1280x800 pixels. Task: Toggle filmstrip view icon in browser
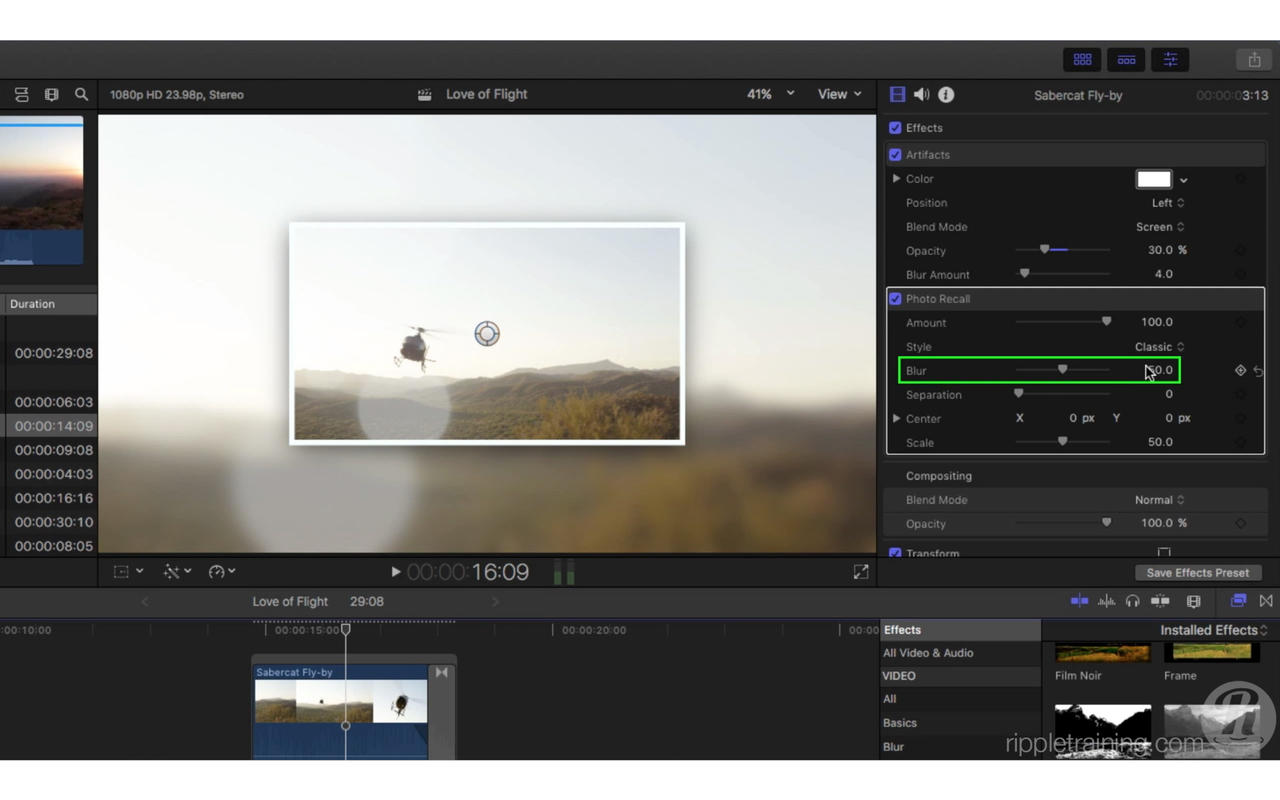click(x=51, y=95)
